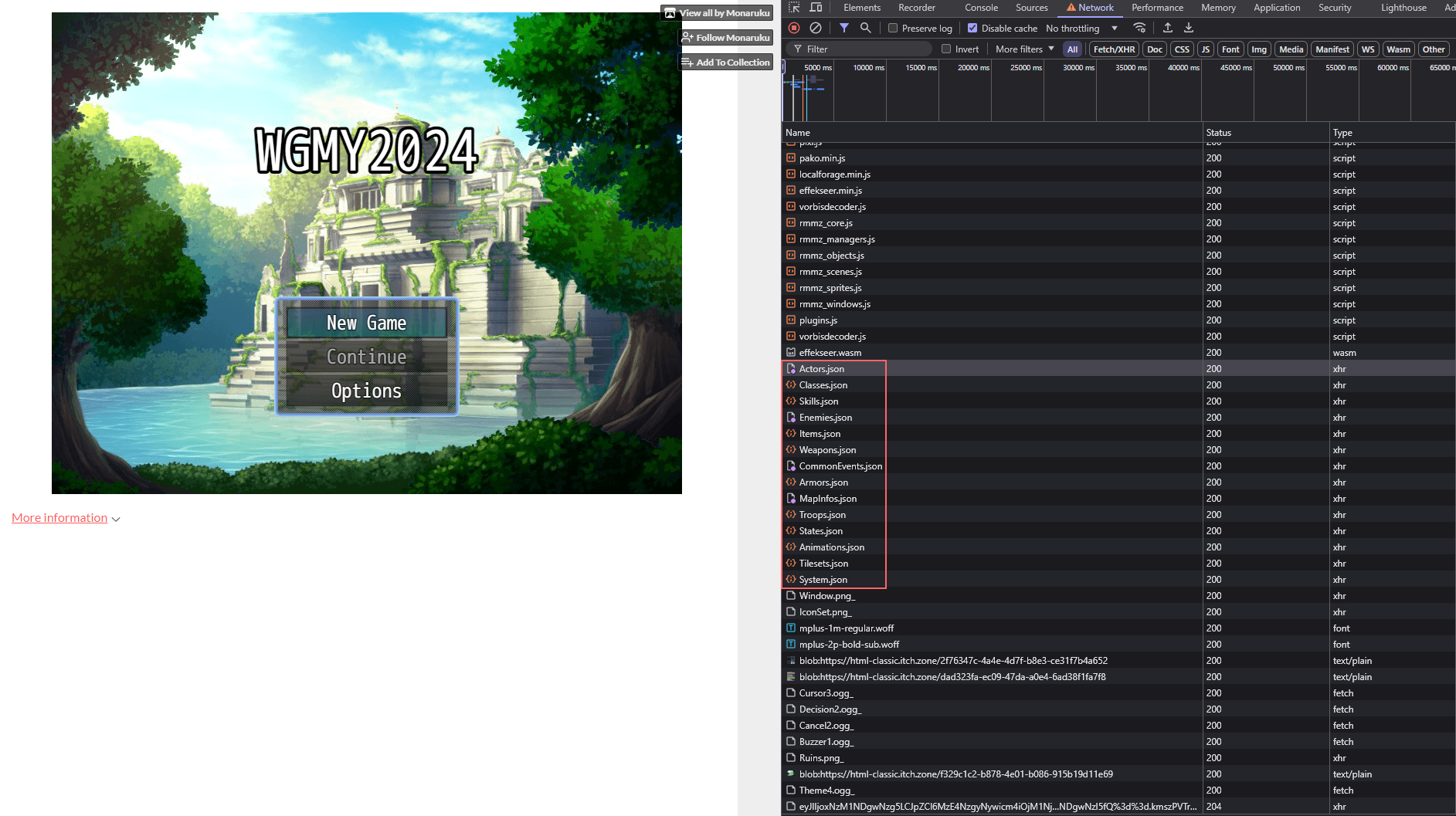Open network search magnifier
The width and height of the screenshot is (1456, 816).
click(x=866, y=28)
